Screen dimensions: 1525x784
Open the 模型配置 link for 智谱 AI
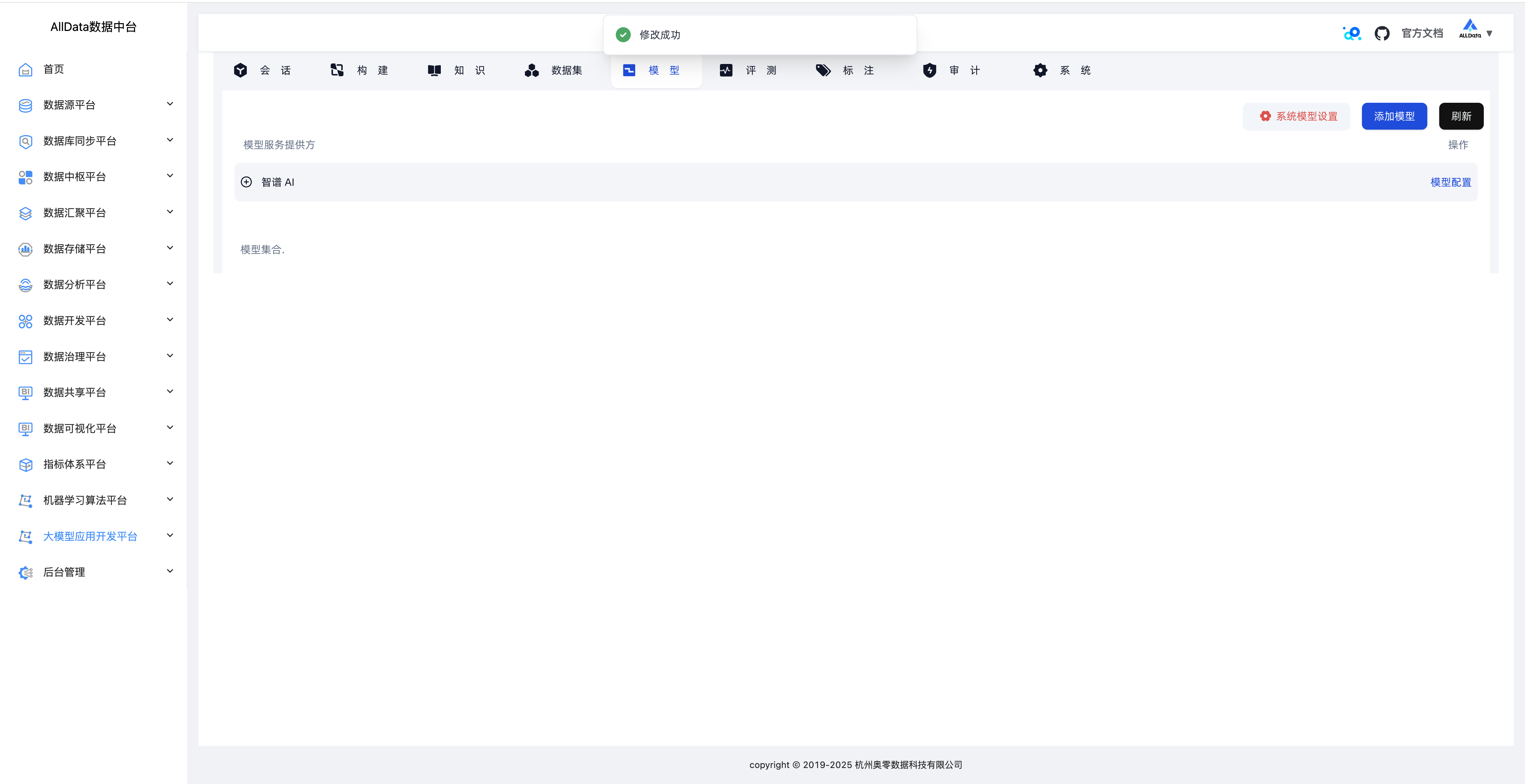point(1450,182)
